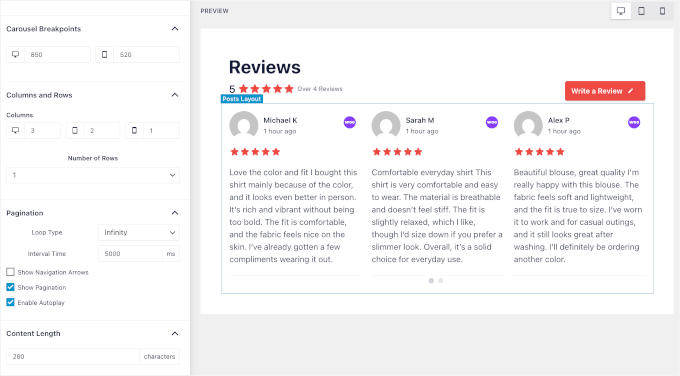Click star rating on Sarah M review
This screenshot has width=680, height=376.
397,152
